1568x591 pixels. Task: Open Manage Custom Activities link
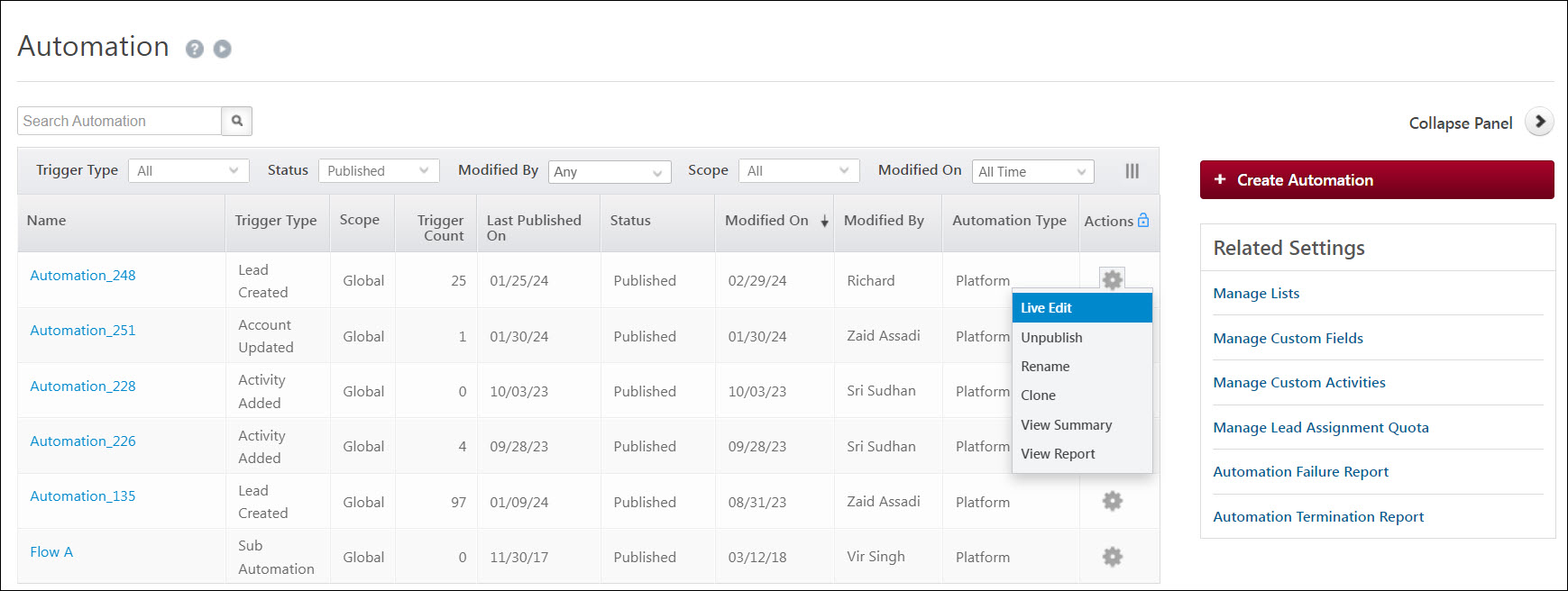point(1299,382)
